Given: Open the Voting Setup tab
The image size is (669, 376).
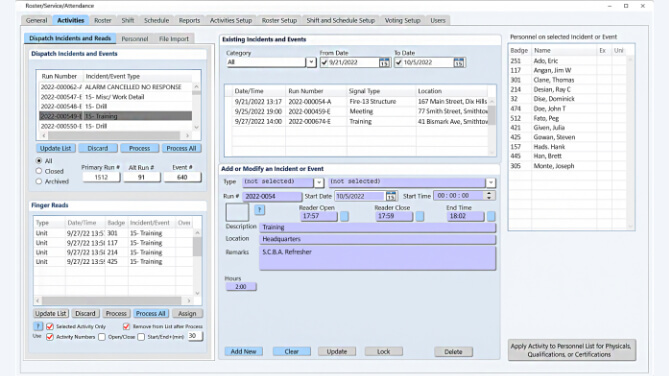Looking at the screenshot, I should pos(402,20).
